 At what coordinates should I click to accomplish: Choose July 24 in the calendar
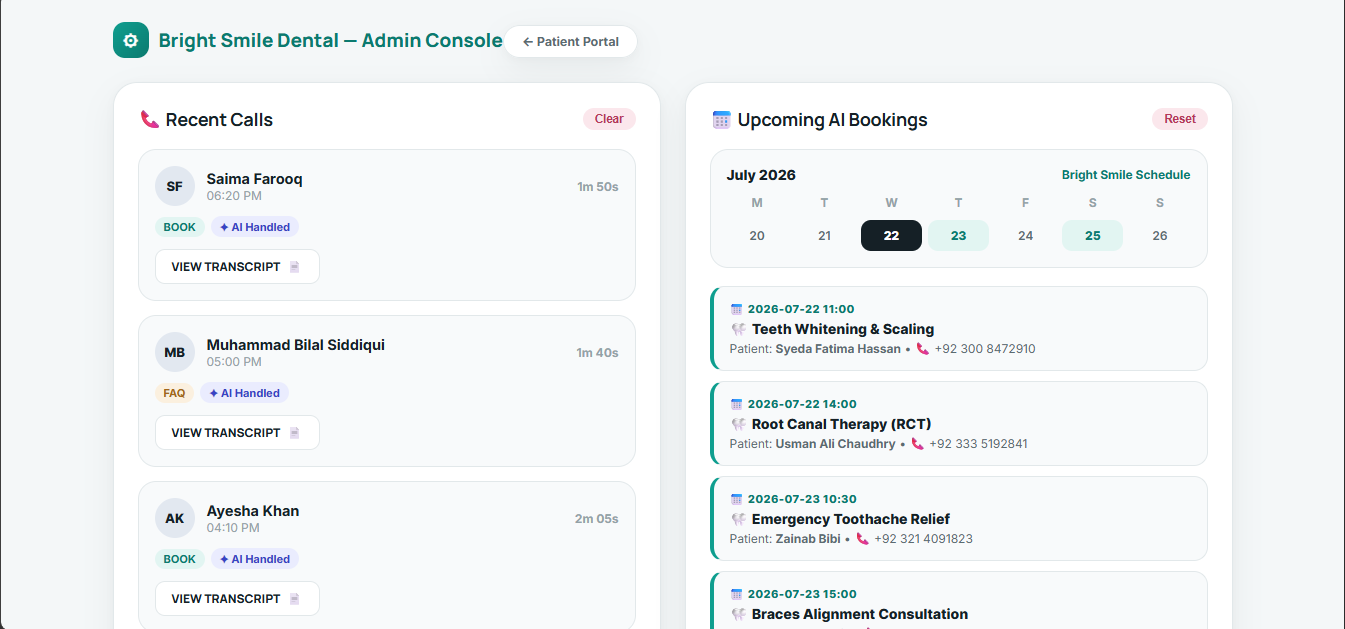[1025, 236]
